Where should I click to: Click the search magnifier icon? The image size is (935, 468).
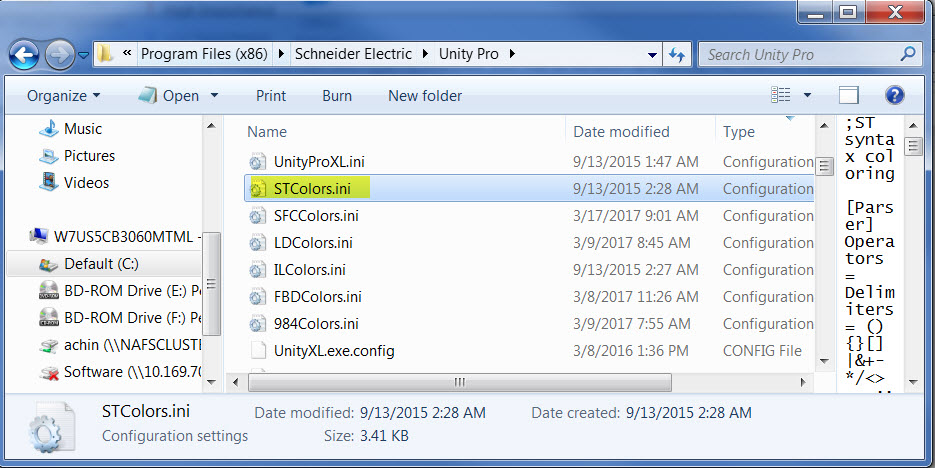point(908,54)
